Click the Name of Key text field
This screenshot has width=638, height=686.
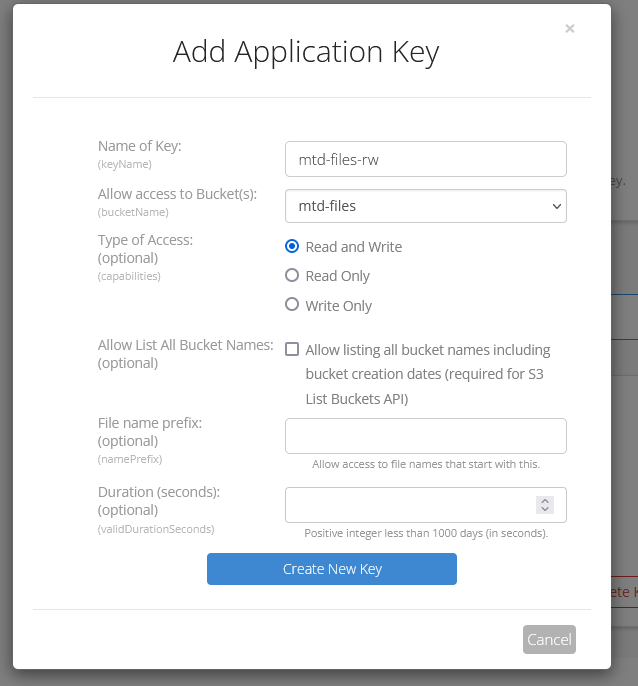425,159
